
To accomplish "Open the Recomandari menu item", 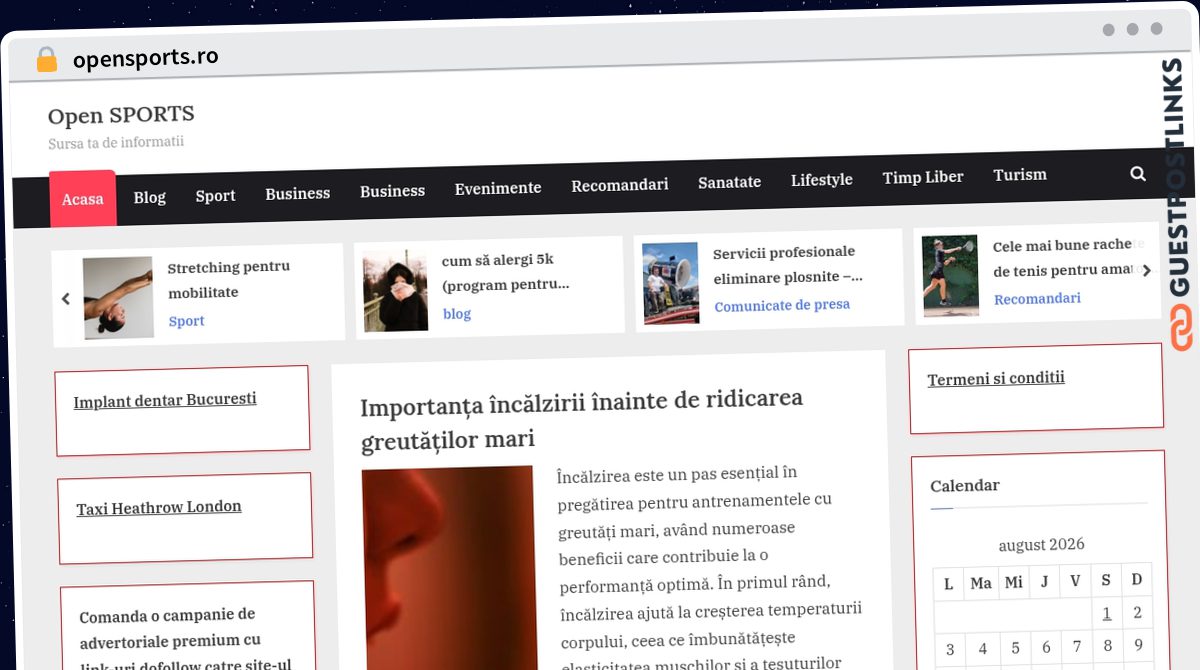I will [x=620, y=185].
